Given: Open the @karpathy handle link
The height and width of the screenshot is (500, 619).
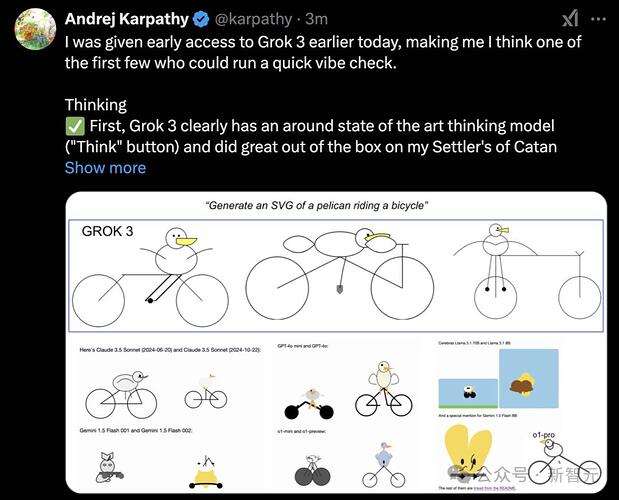Looking at the screenshot, I should [253, 19].
